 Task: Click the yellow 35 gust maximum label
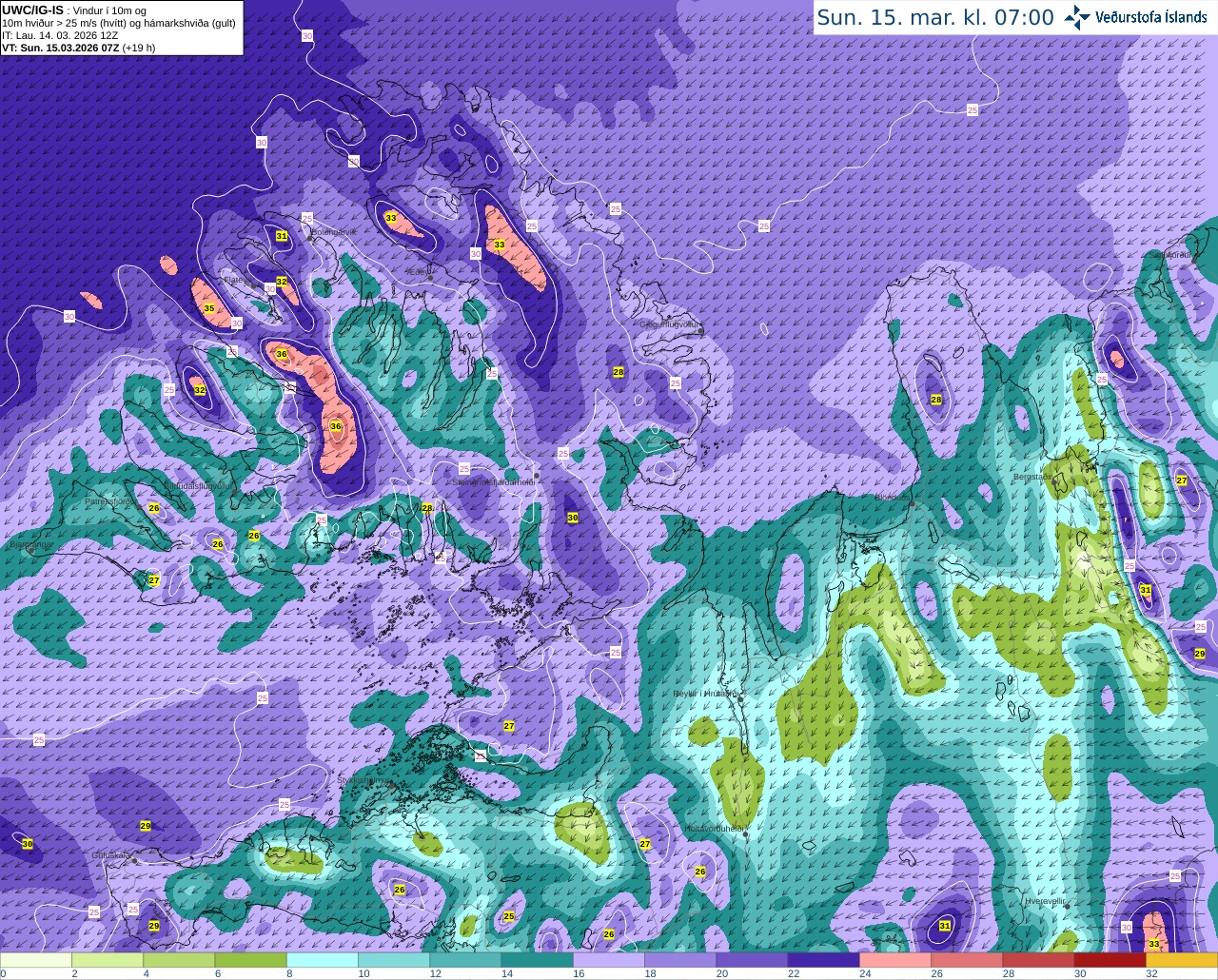209,308
